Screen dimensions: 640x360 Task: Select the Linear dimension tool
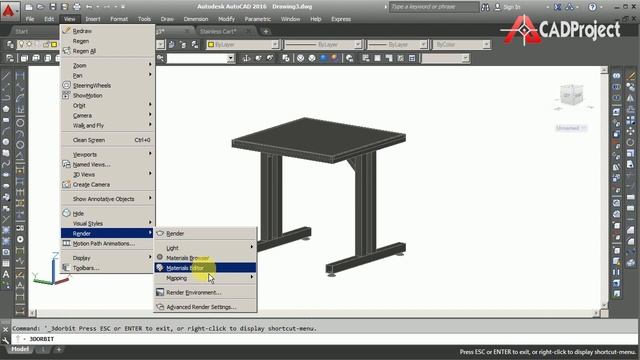point(20,76)
